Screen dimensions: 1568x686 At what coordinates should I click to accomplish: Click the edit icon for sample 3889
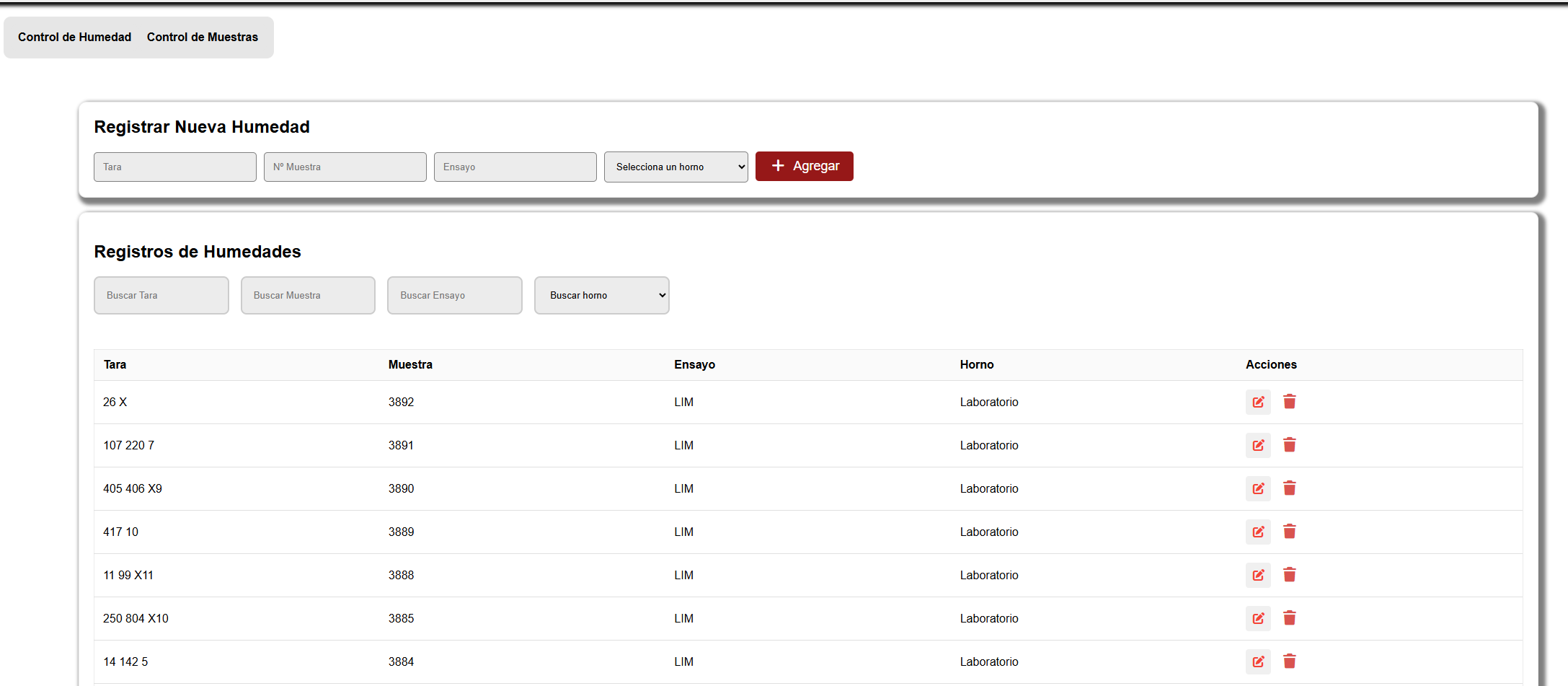[1258, 532]
